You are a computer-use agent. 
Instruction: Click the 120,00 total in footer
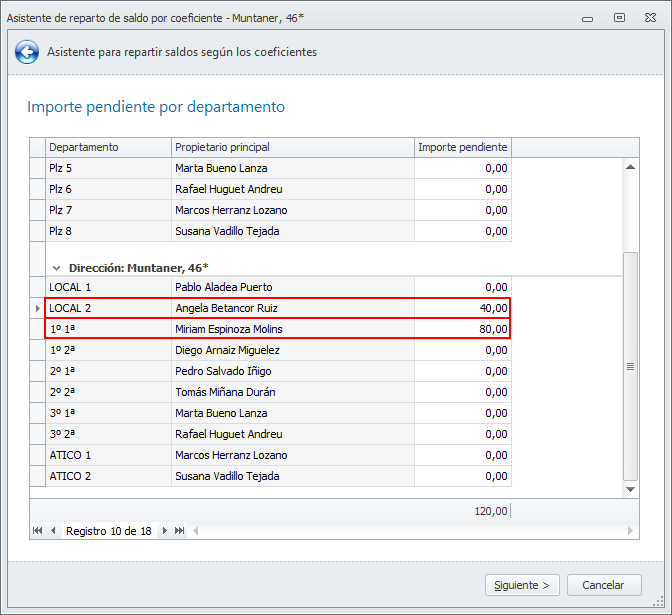pyautogui.click(x=491, y=511)
